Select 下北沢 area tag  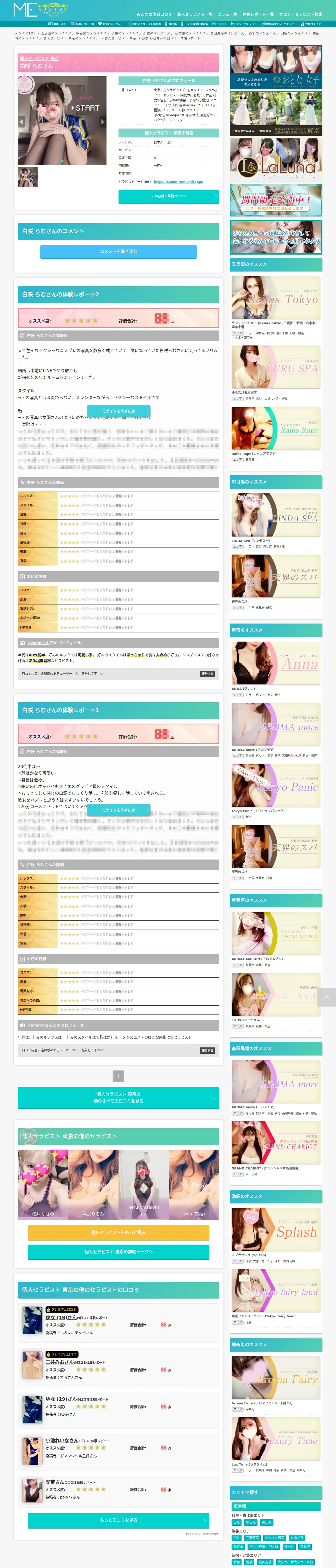(305, 1547)
